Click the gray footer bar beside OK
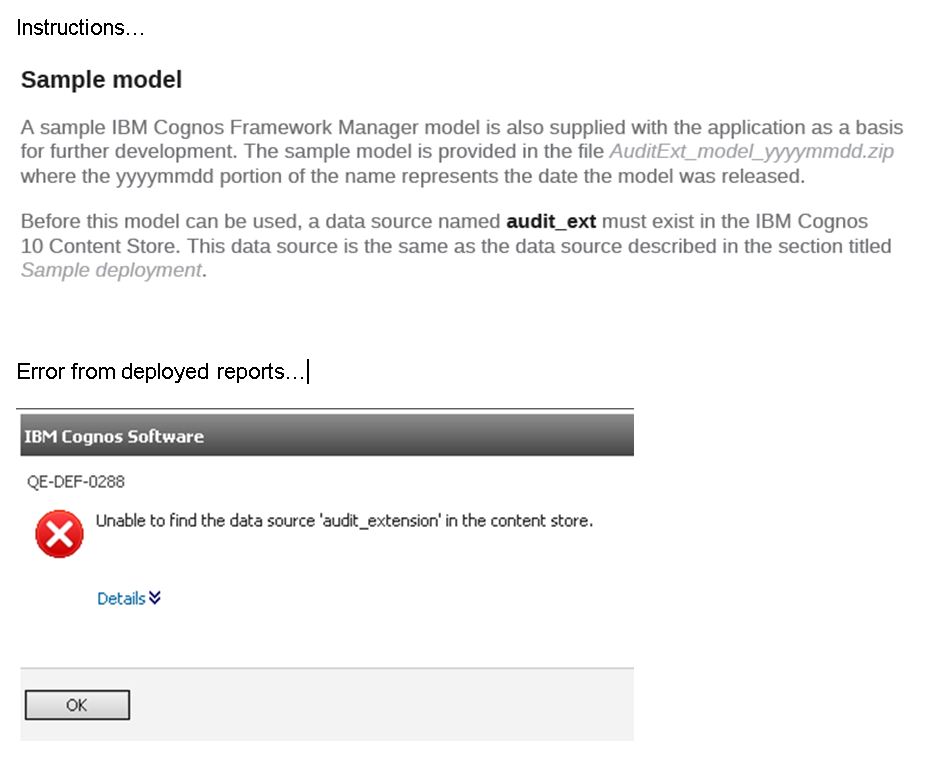 [x=381, y=705]
